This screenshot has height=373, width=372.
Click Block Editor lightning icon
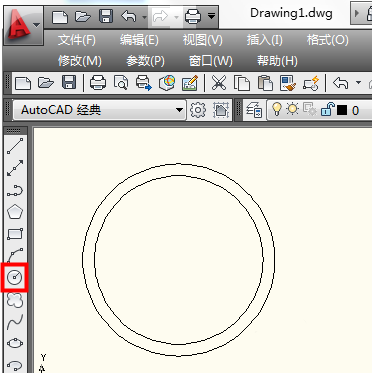311,83
